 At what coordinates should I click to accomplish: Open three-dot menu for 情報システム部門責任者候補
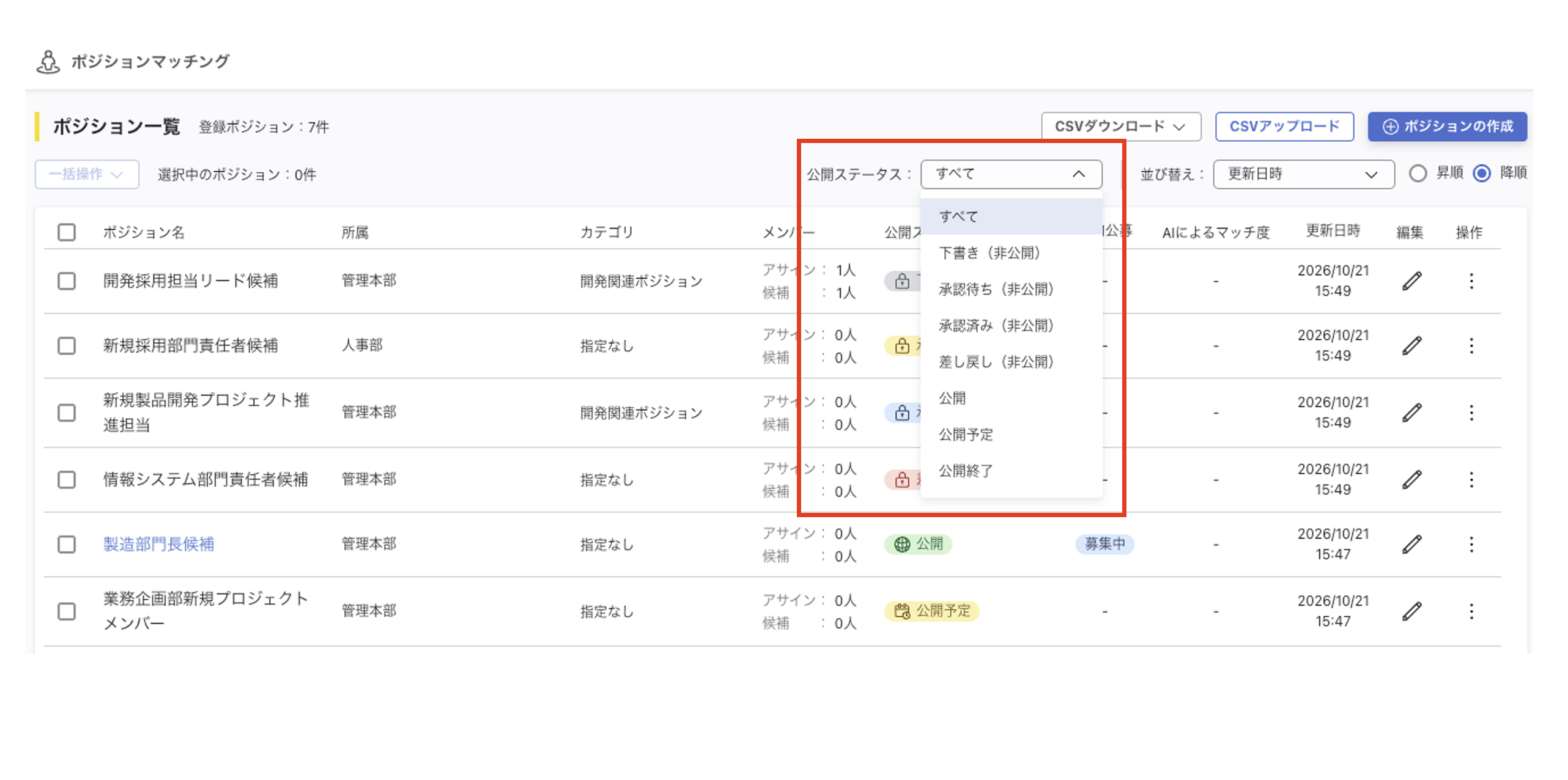point(1471,479)
